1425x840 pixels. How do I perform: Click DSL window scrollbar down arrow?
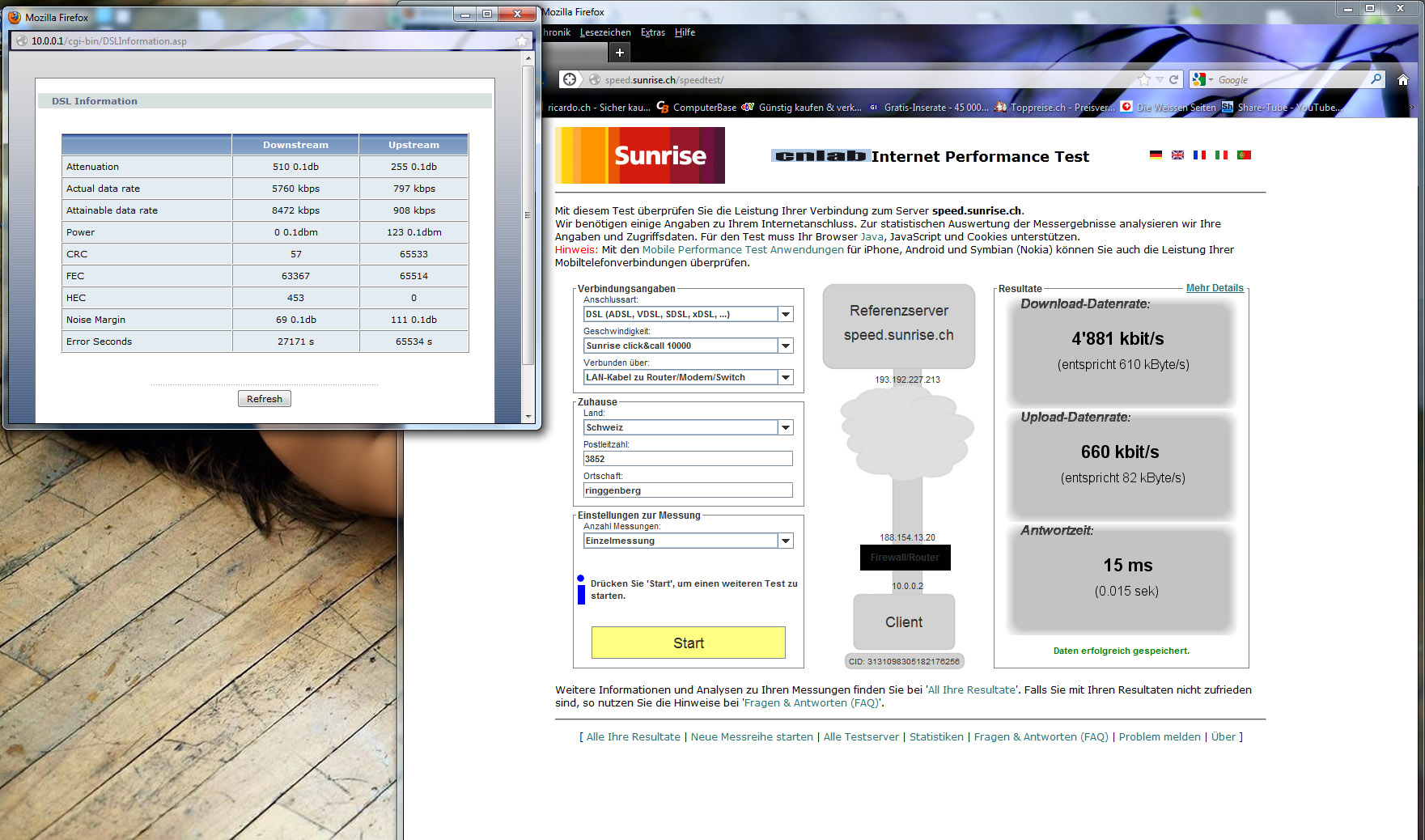pos(528,417)
